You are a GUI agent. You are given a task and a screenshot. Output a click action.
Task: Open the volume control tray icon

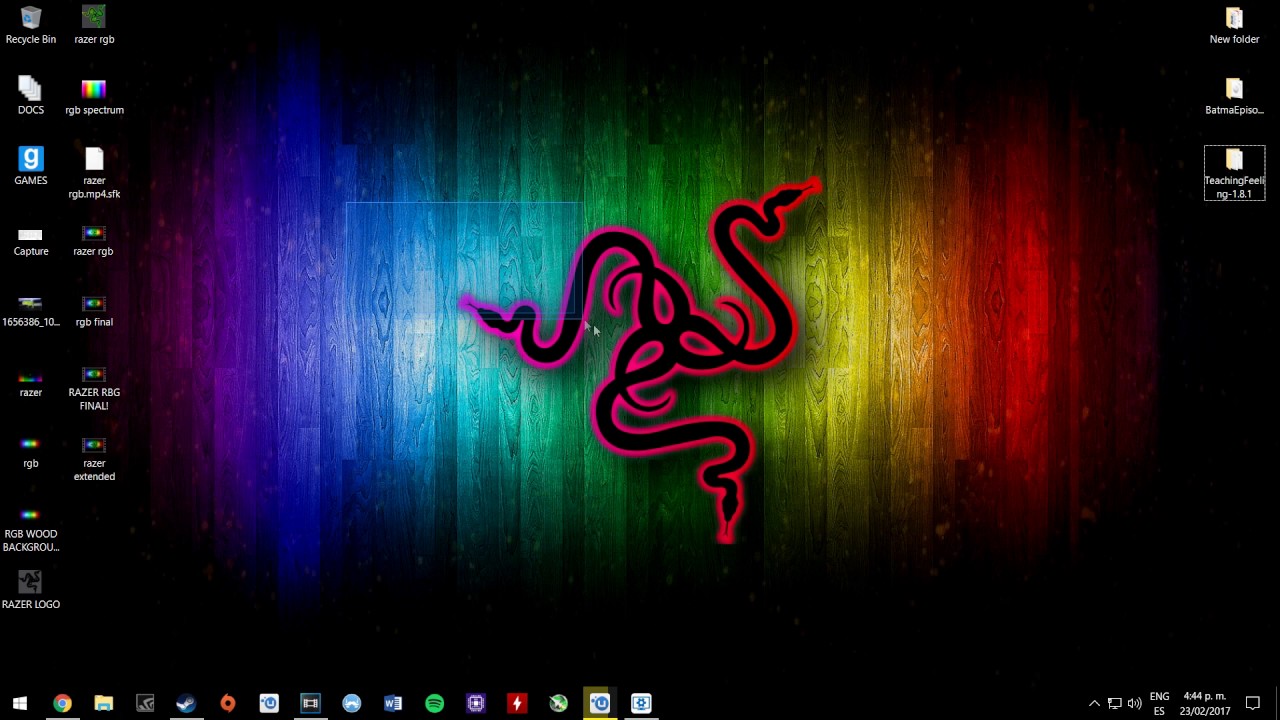coord(1134,703)
